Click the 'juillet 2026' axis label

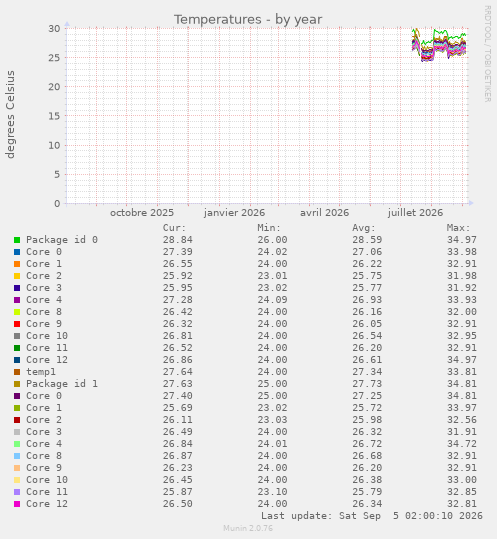[x=416, y=213]
